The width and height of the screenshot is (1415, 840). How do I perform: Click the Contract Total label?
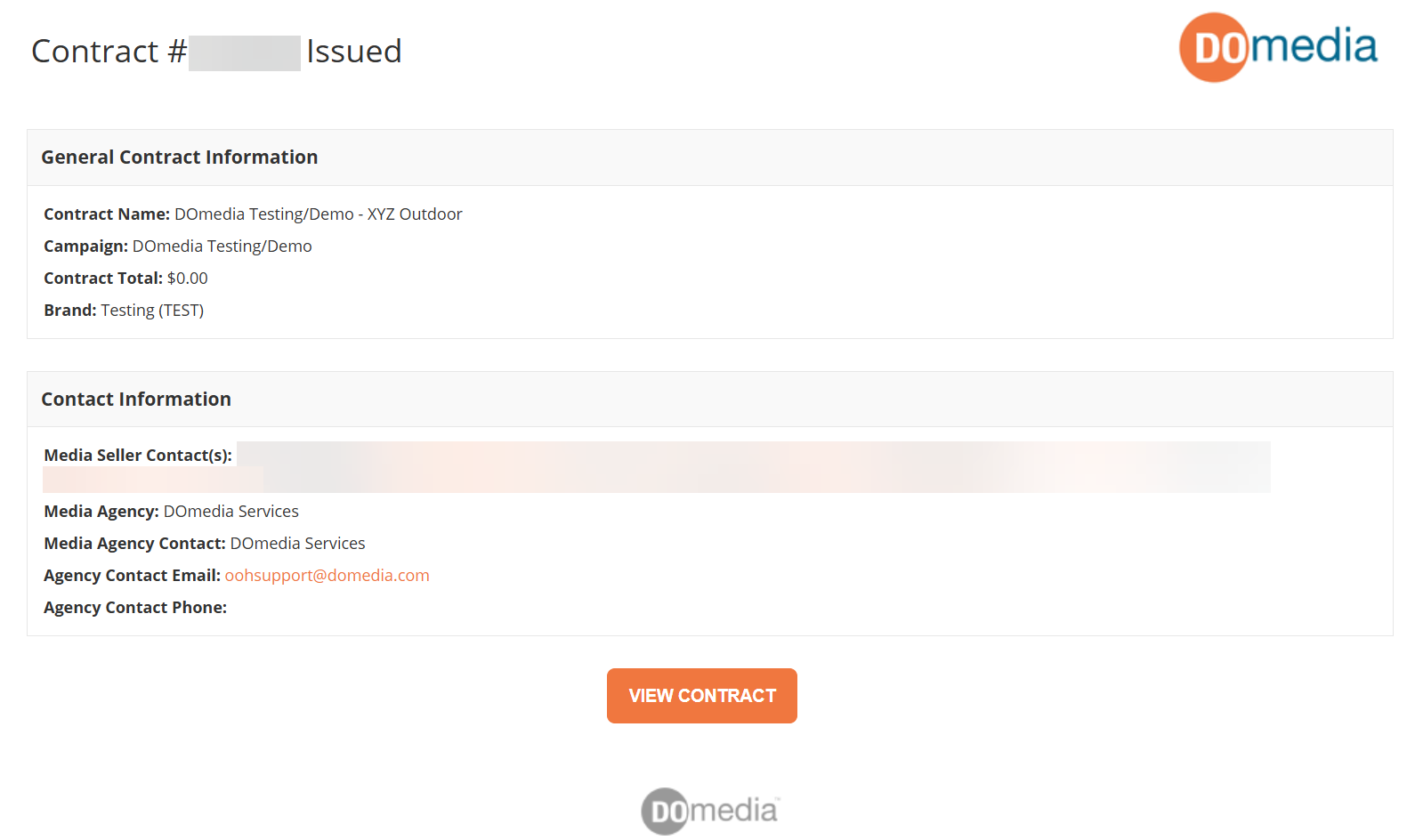tap(103, 279)
